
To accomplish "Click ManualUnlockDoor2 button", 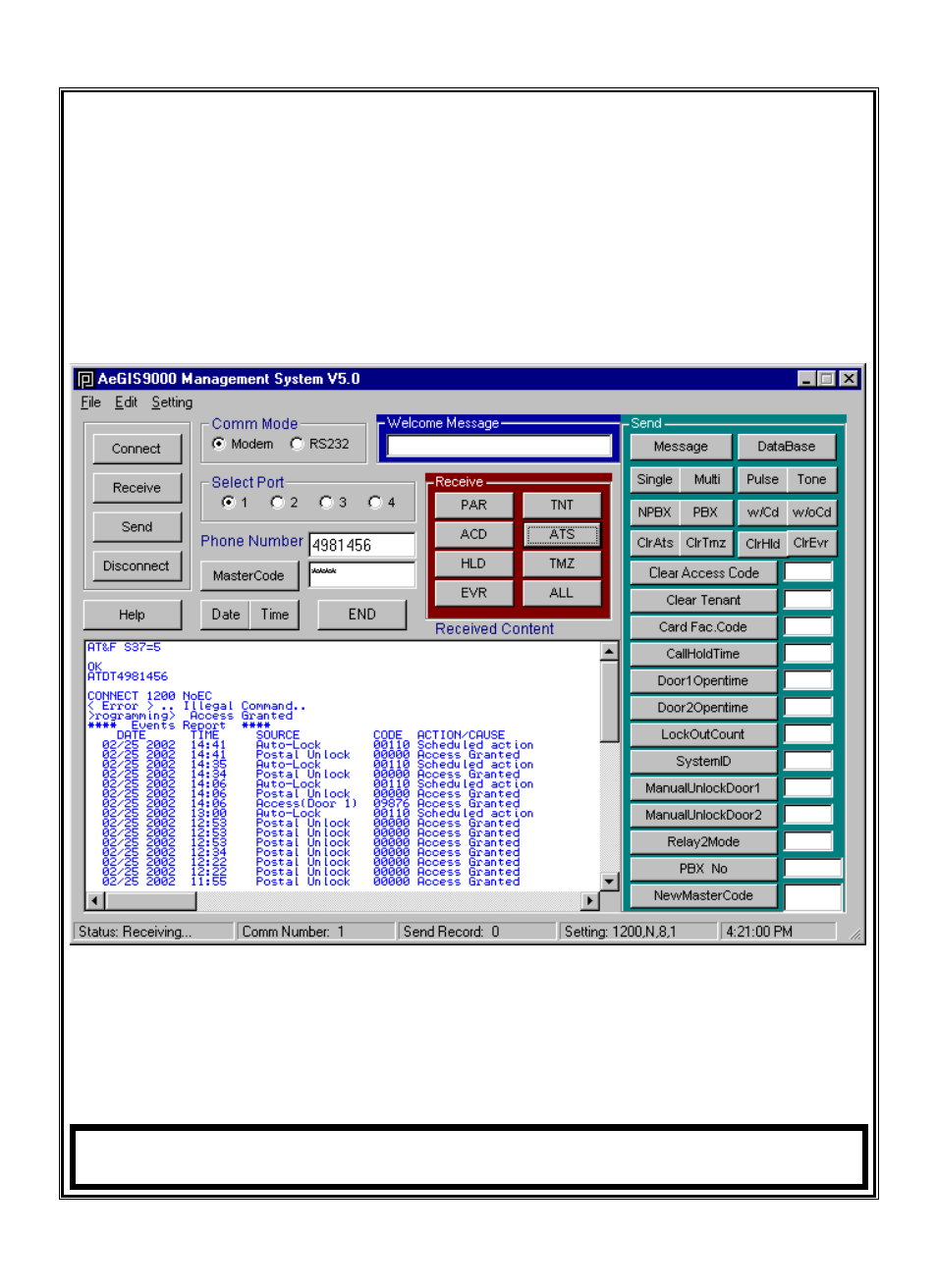I will point(703,815).
